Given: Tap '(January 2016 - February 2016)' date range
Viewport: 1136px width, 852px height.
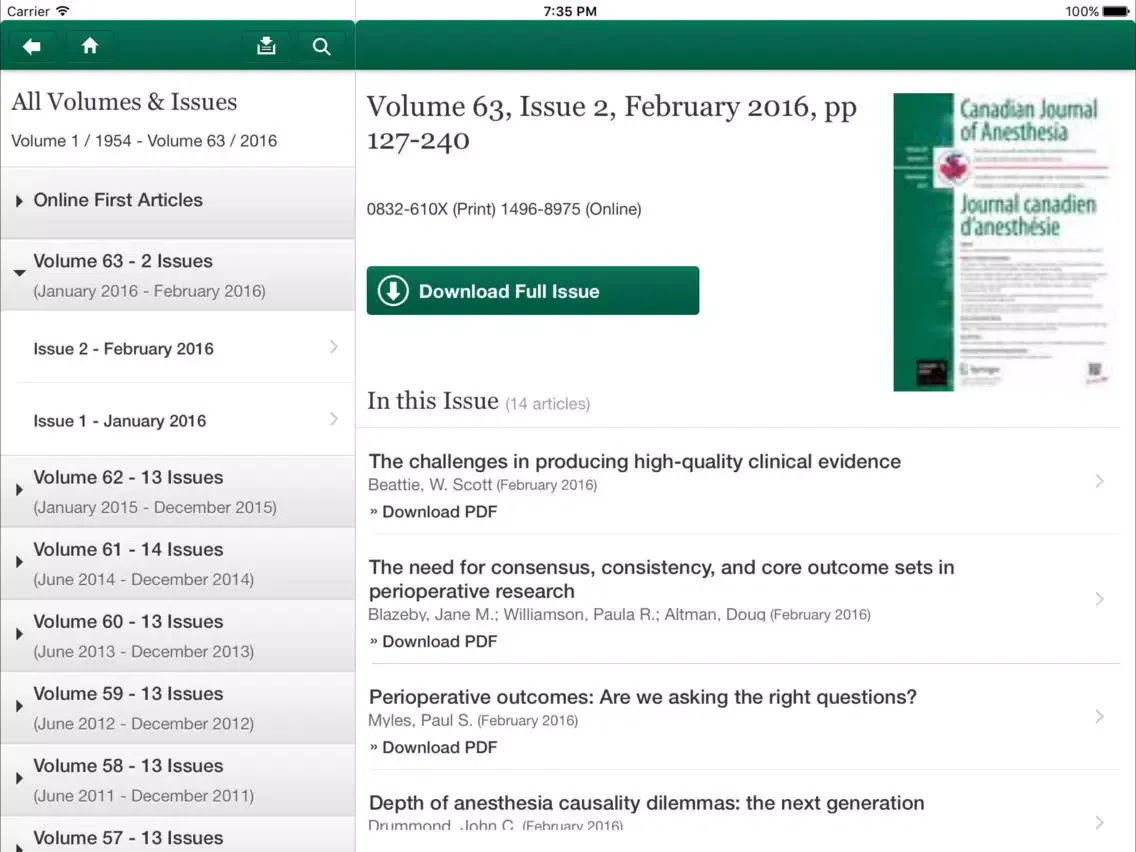Looking at the screenshot, I should [x=149, y=291].
